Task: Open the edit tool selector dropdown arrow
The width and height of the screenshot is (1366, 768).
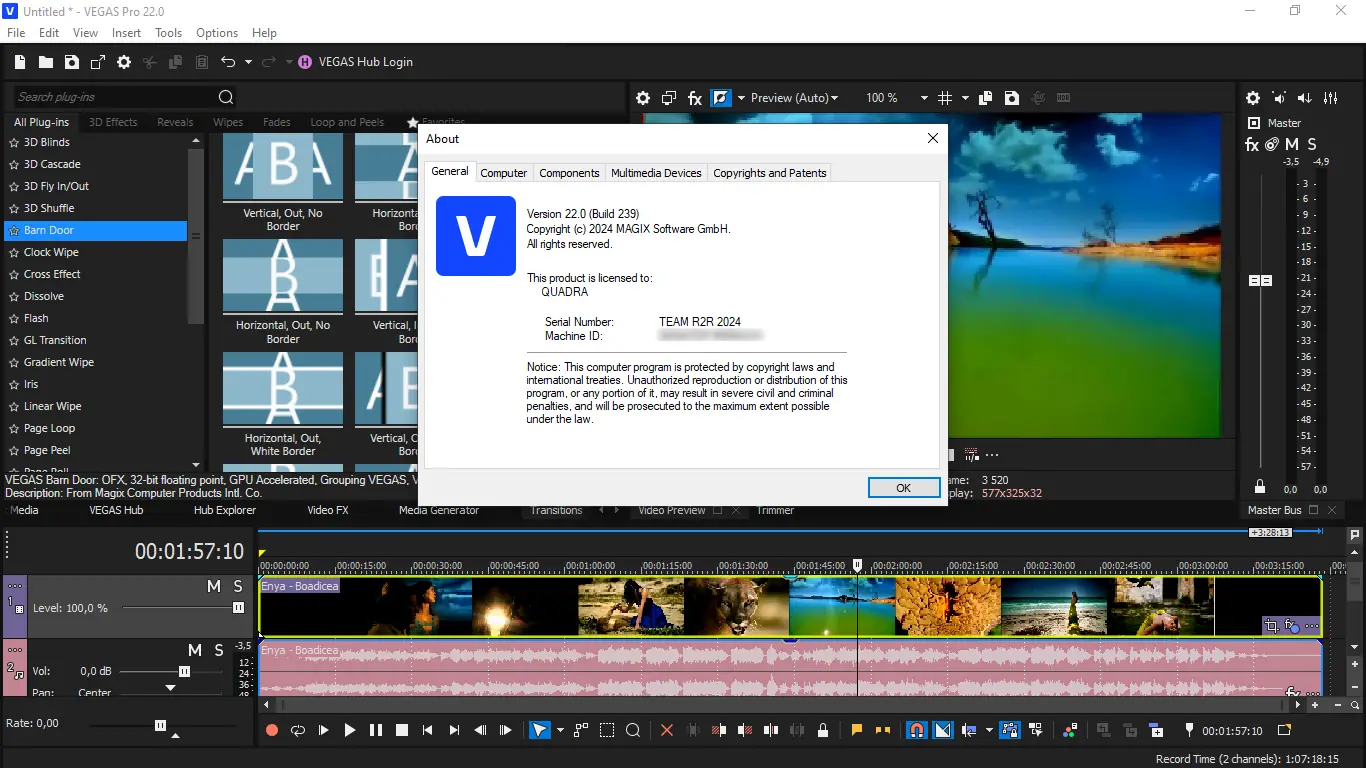Action: [x=560, y=731]
